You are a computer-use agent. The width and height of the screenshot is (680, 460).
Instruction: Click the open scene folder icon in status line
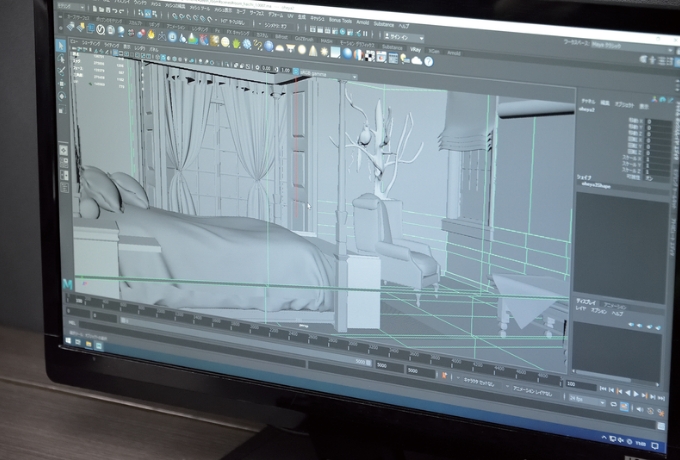(103, 9)
